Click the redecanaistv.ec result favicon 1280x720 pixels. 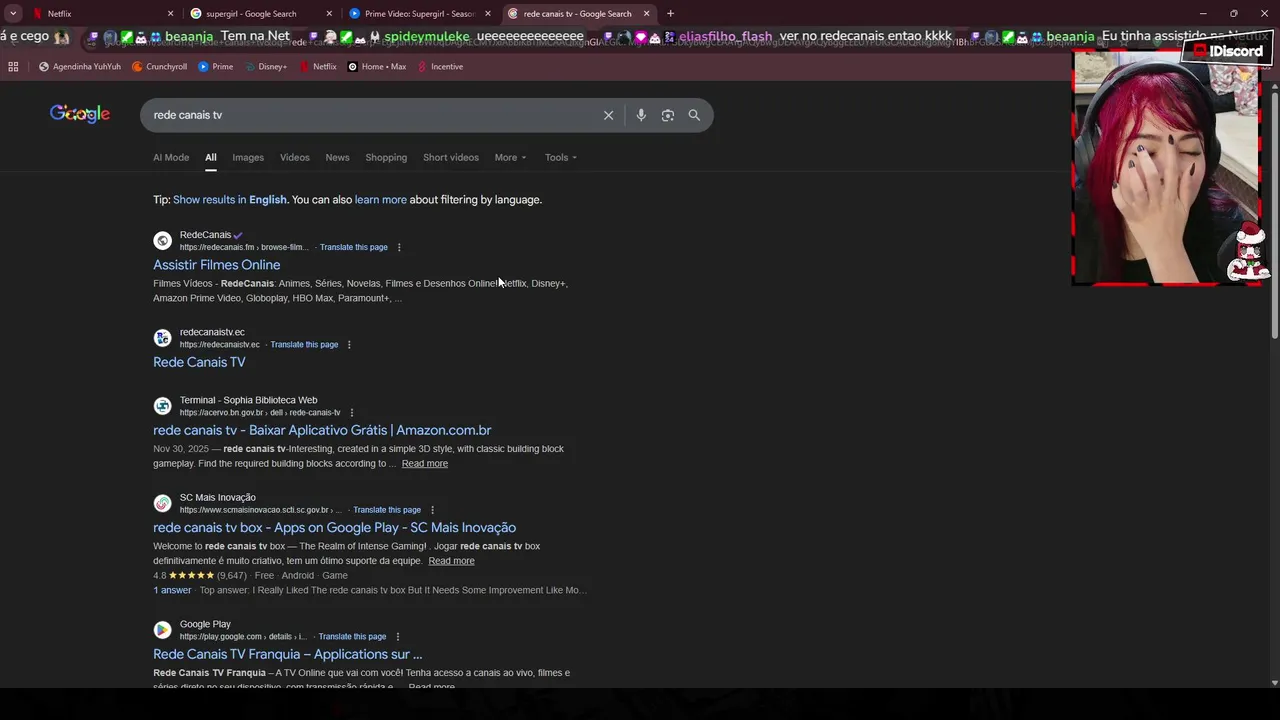162,338
